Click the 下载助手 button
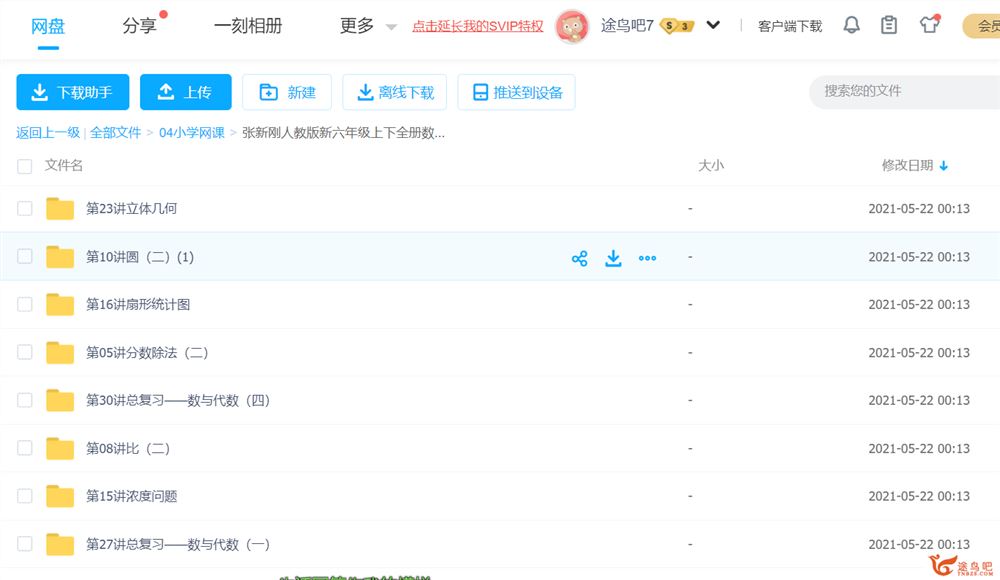1000x580 pixels. (73, 92)
